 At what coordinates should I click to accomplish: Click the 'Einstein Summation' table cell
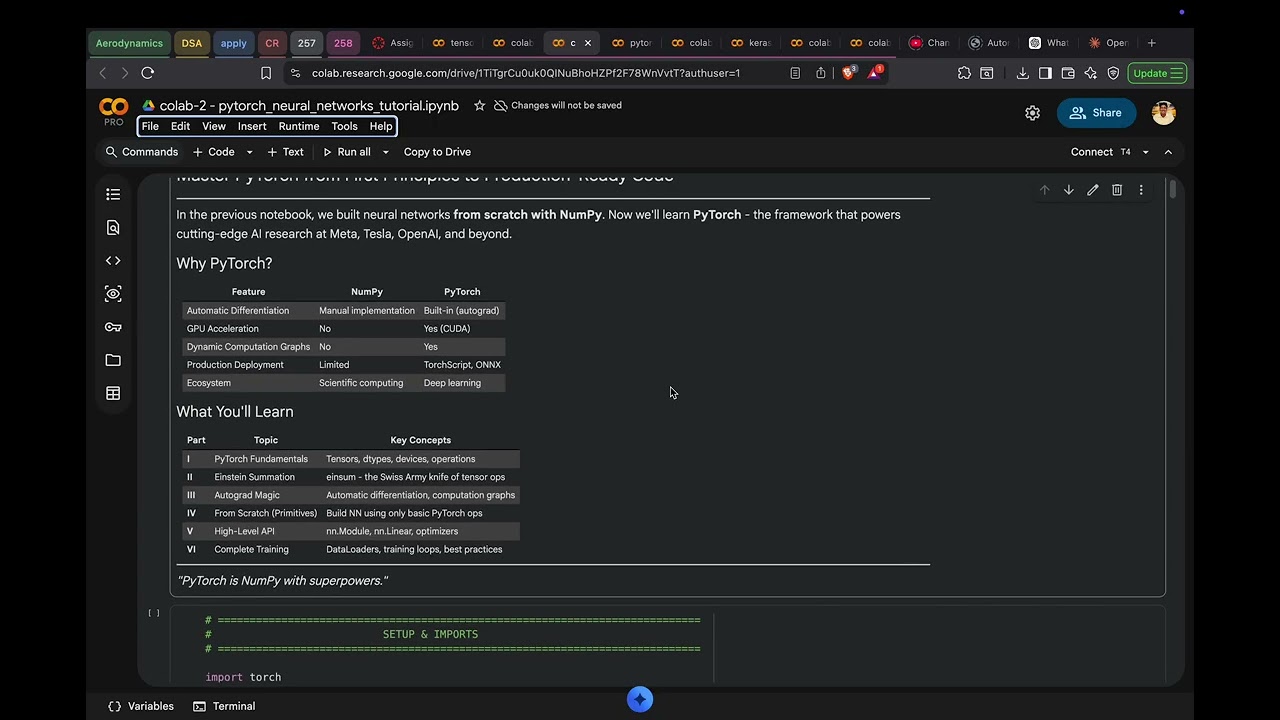(254, 477)
